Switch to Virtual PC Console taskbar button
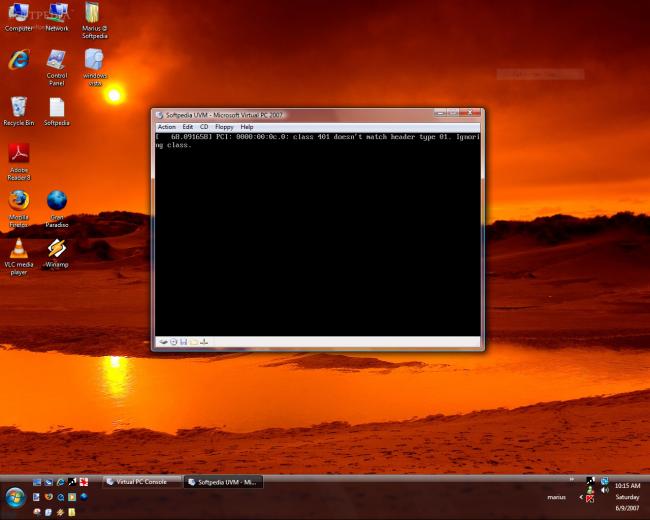This screenshot has height=520, width=650. click(141, 482)
